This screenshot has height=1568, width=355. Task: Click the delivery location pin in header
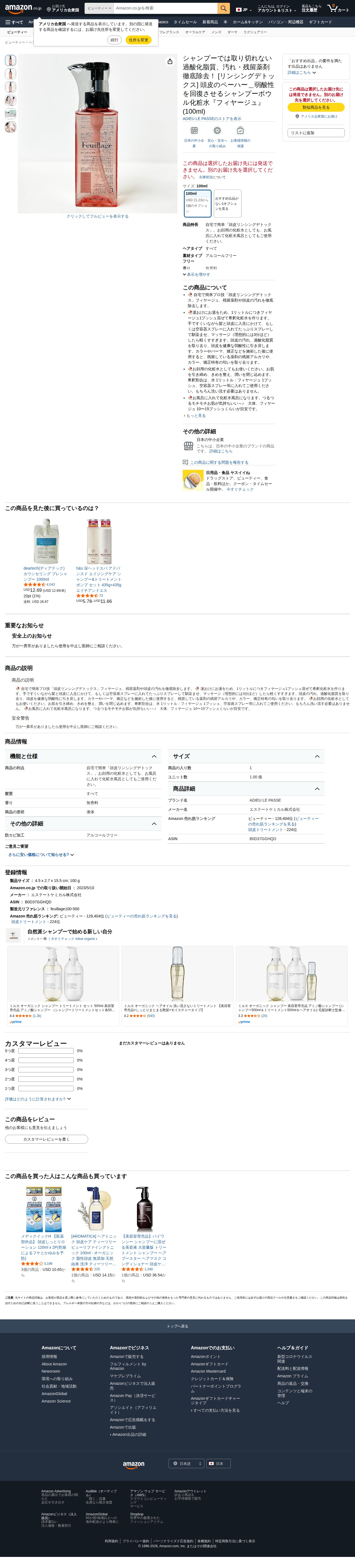click(x=49, y=10)
